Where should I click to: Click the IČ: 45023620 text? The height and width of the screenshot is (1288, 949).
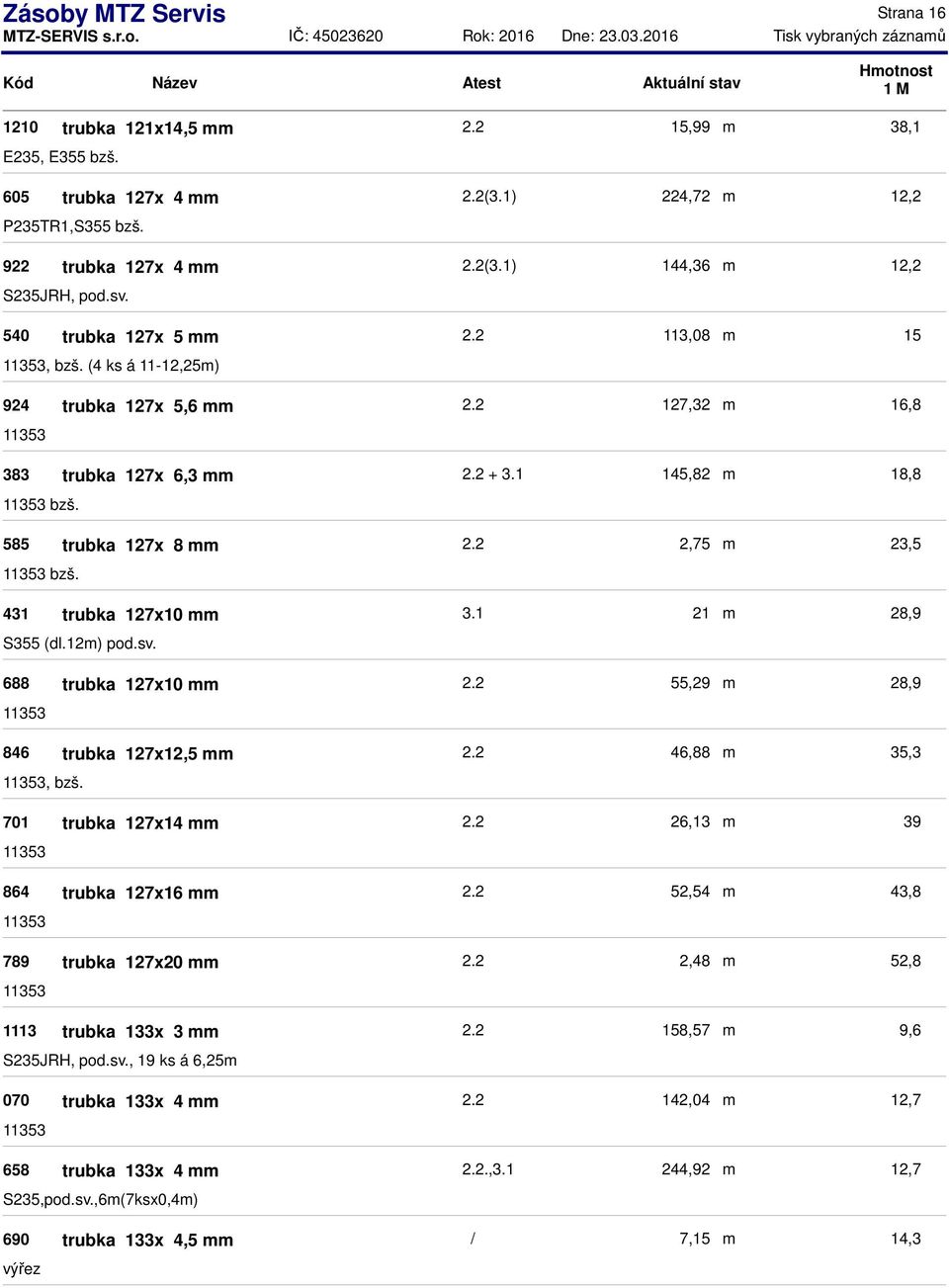point(336,36)
